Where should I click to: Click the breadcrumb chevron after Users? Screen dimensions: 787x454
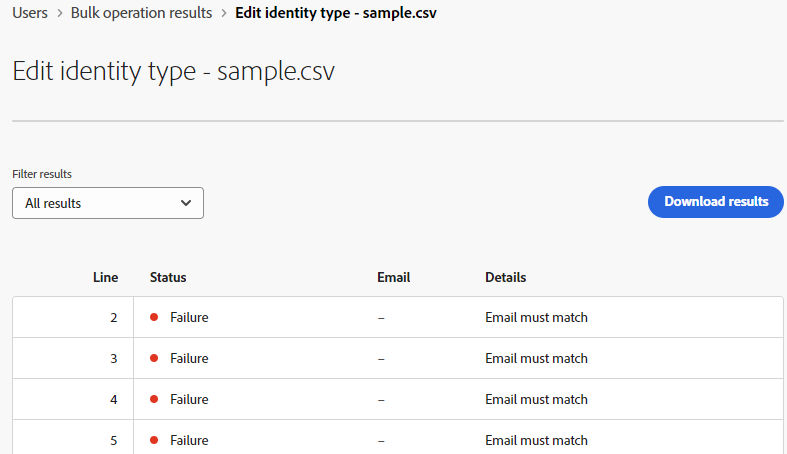click(60, 13)
